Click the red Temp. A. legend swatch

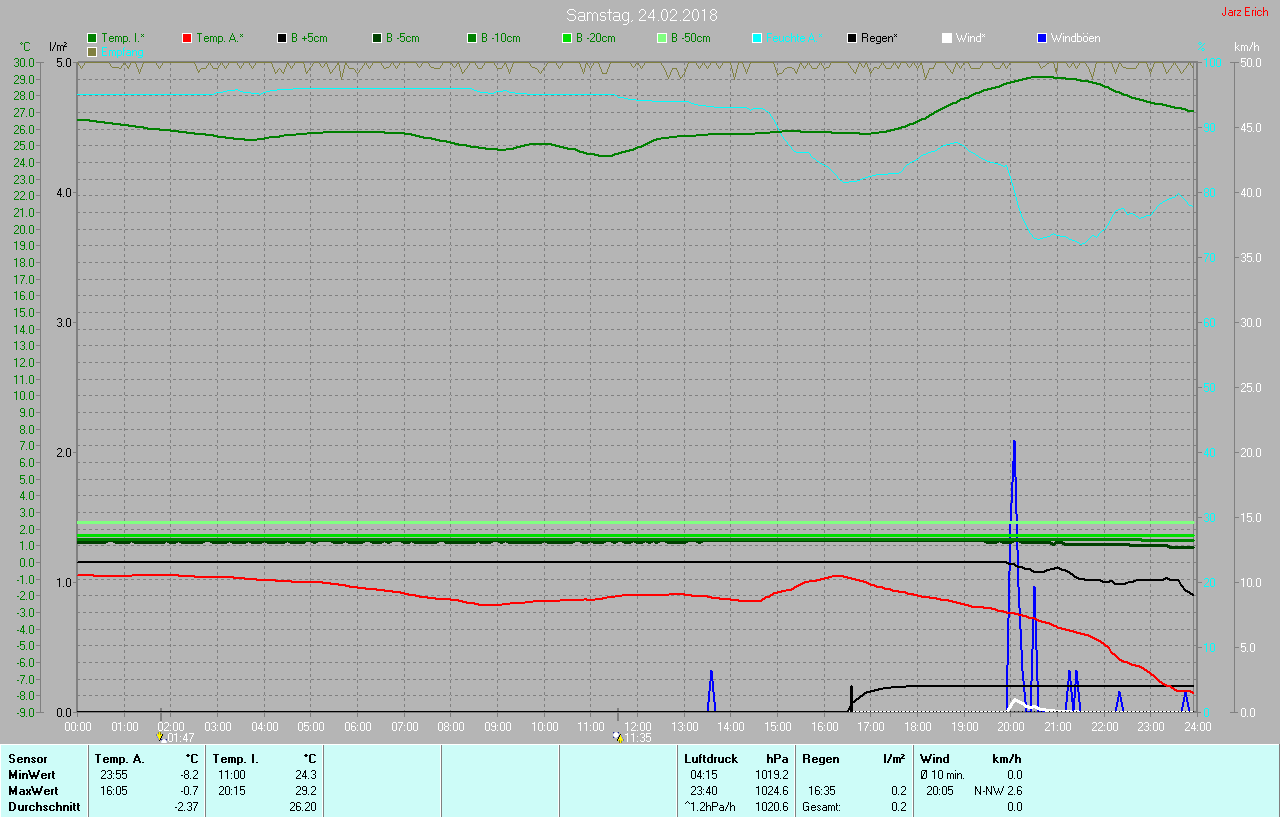pos(188,38)
